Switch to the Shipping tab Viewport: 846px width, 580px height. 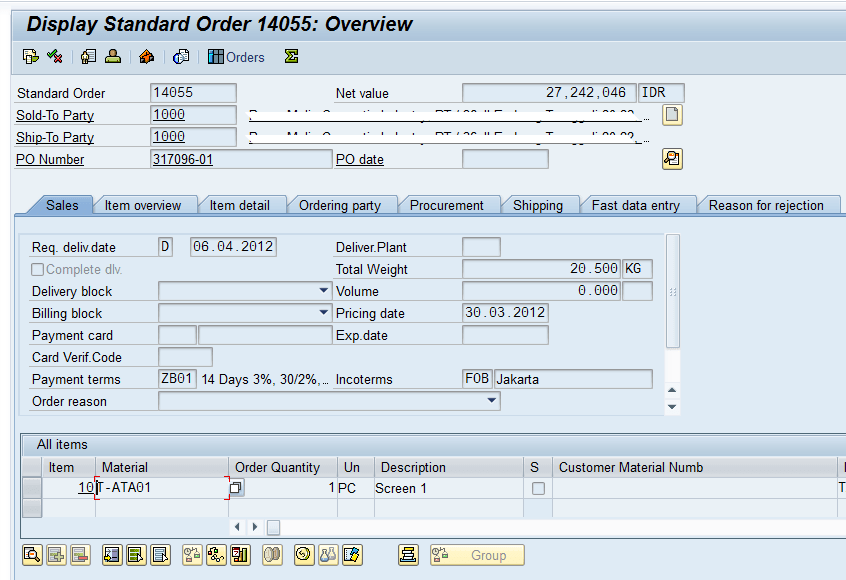tap(540, 205)
